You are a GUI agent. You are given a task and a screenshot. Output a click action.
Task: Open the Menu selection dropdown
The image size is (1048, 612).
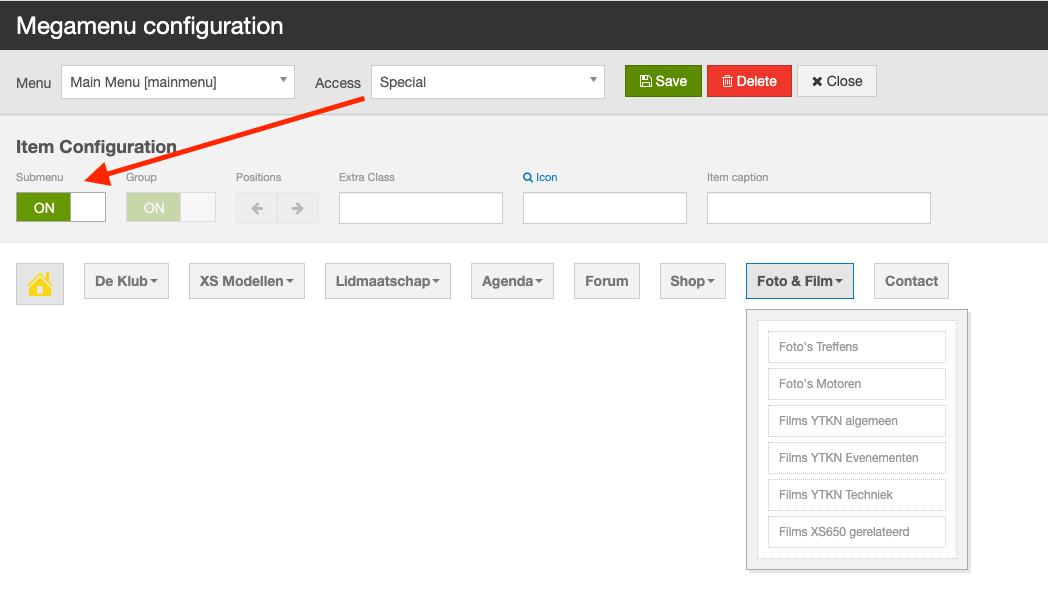[178, 82]
